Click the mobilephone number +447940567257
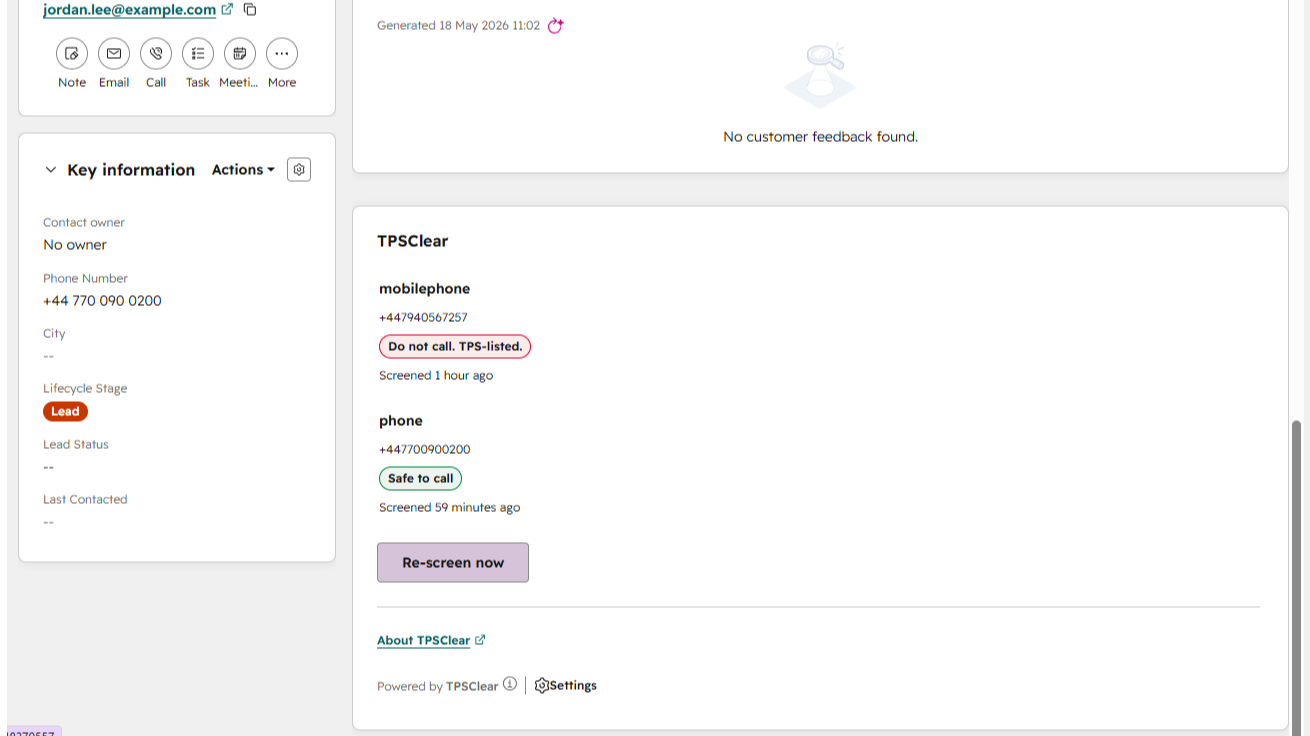This screenshot has width=1310, height=736. (x=423, y=317)
